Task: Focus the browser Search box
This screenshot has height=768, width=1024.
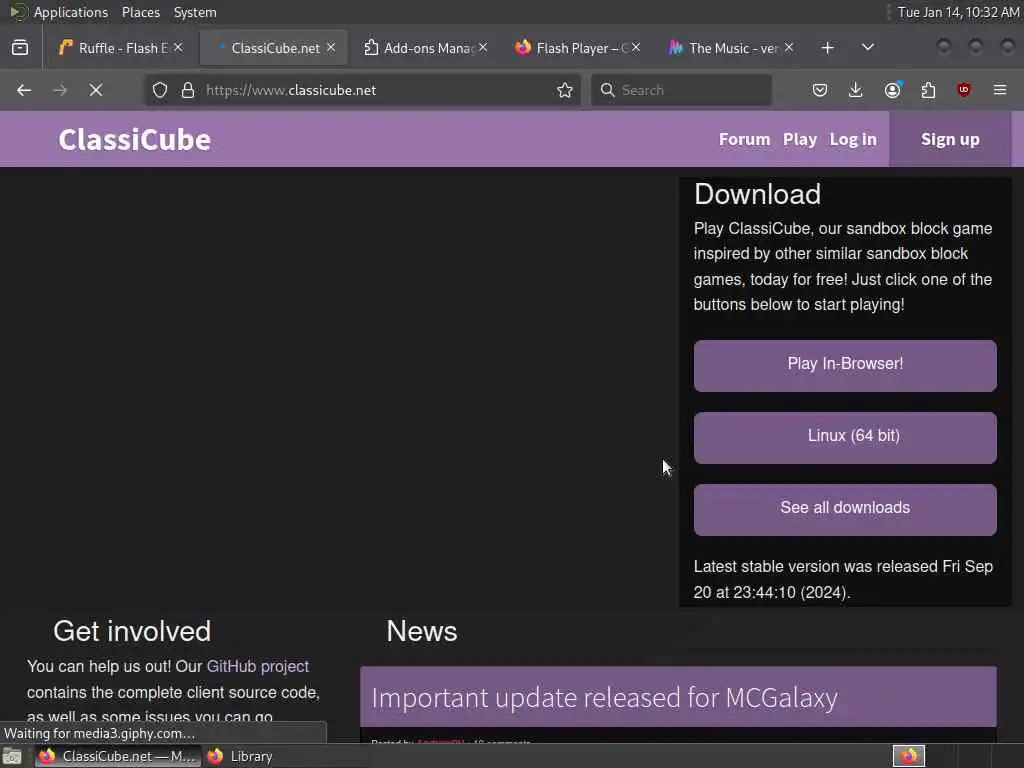Action: coord(682,90)
